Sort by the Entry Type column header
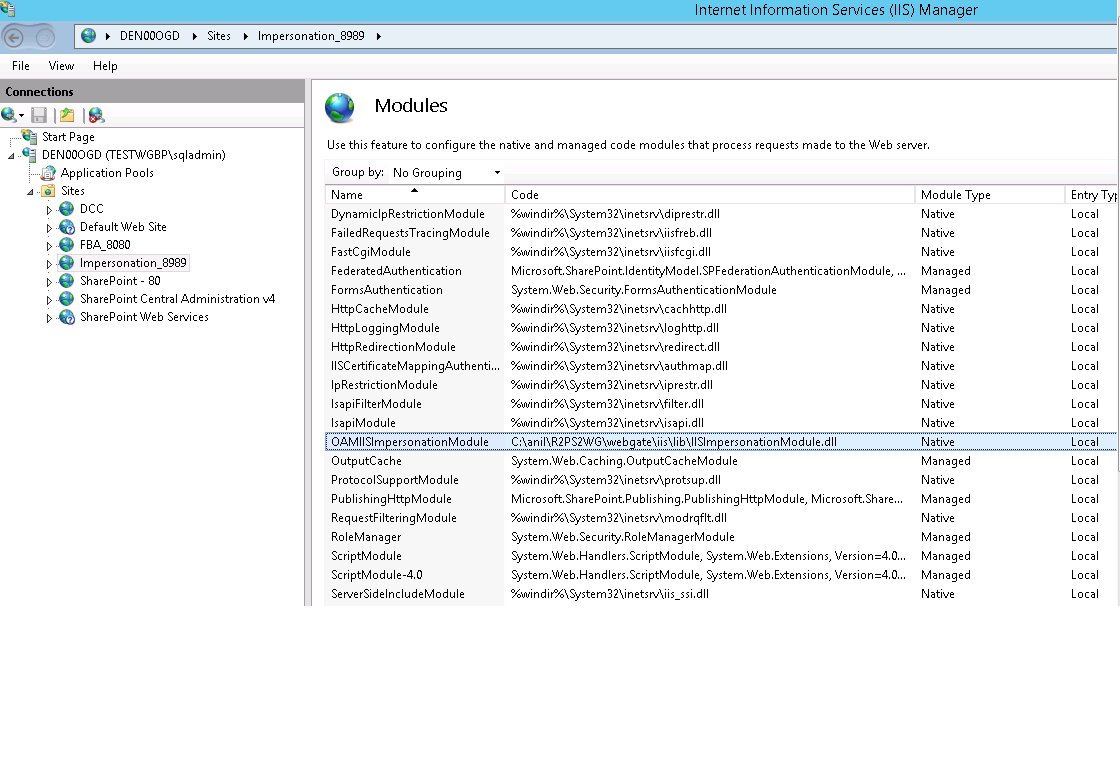1120x768 pixels. click(1092, 194)
